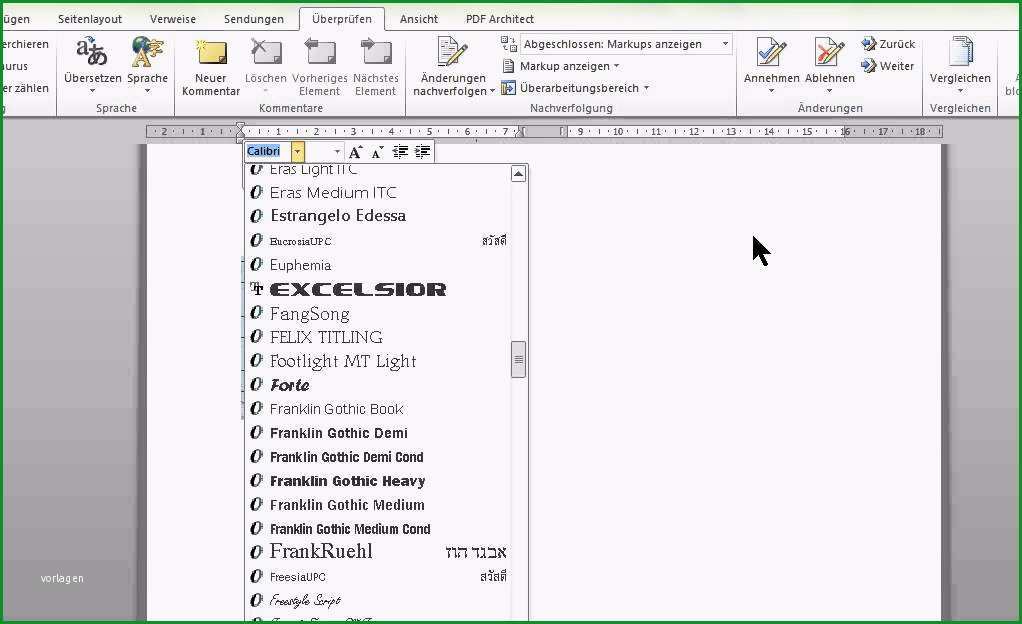The width and height of the screenshot is (1022, 624).
Task: Switch to the Seitenlayout tab
Action: (x=90, y=19)
